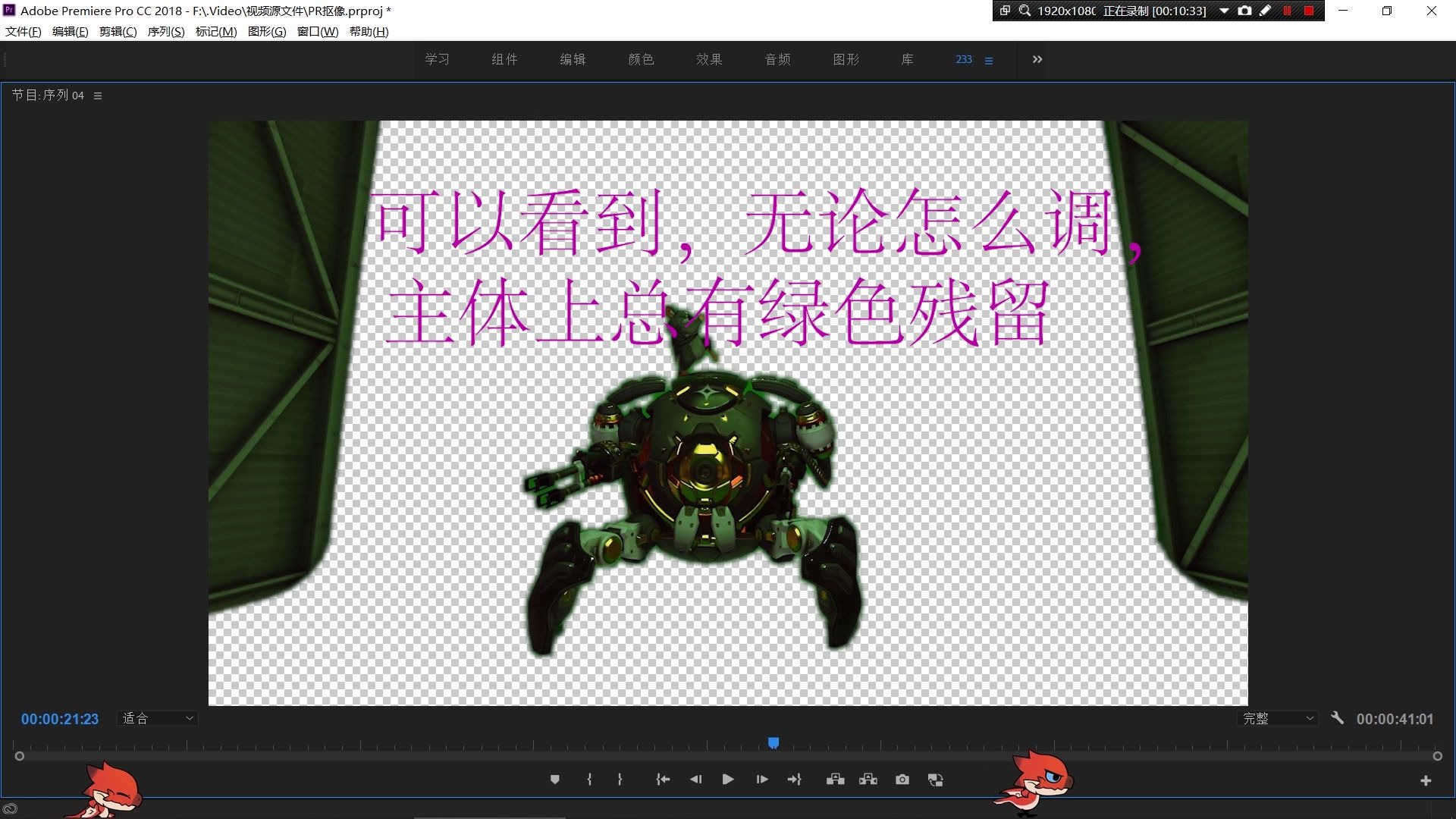1456x819 pixels.
Task: Open the 233 workspace menu icon
Action: 988,60
